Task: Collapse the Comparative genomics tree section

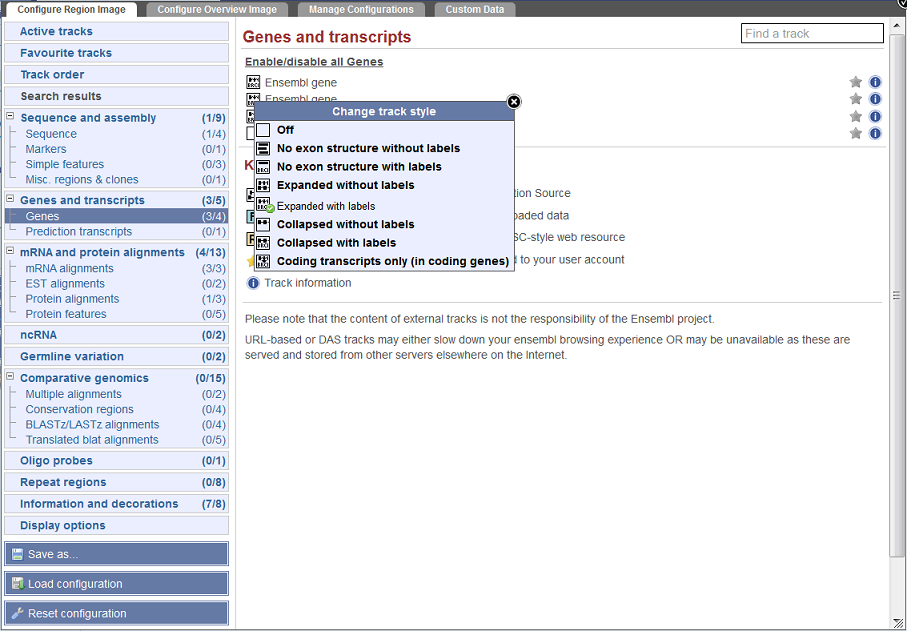Action: click(x=10, y=377)
